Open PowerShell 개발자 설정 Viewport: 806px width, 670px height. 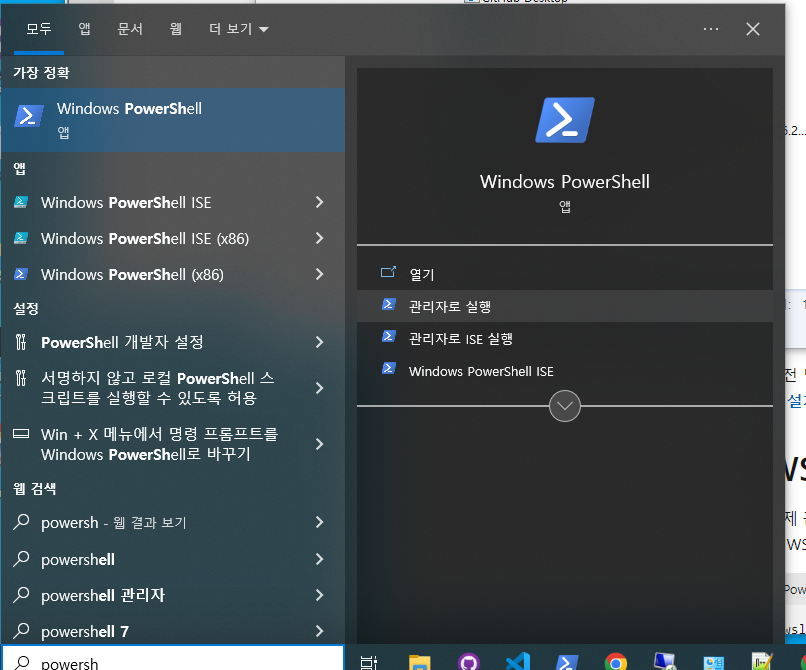pyautogui.click(x=154, y=342)
